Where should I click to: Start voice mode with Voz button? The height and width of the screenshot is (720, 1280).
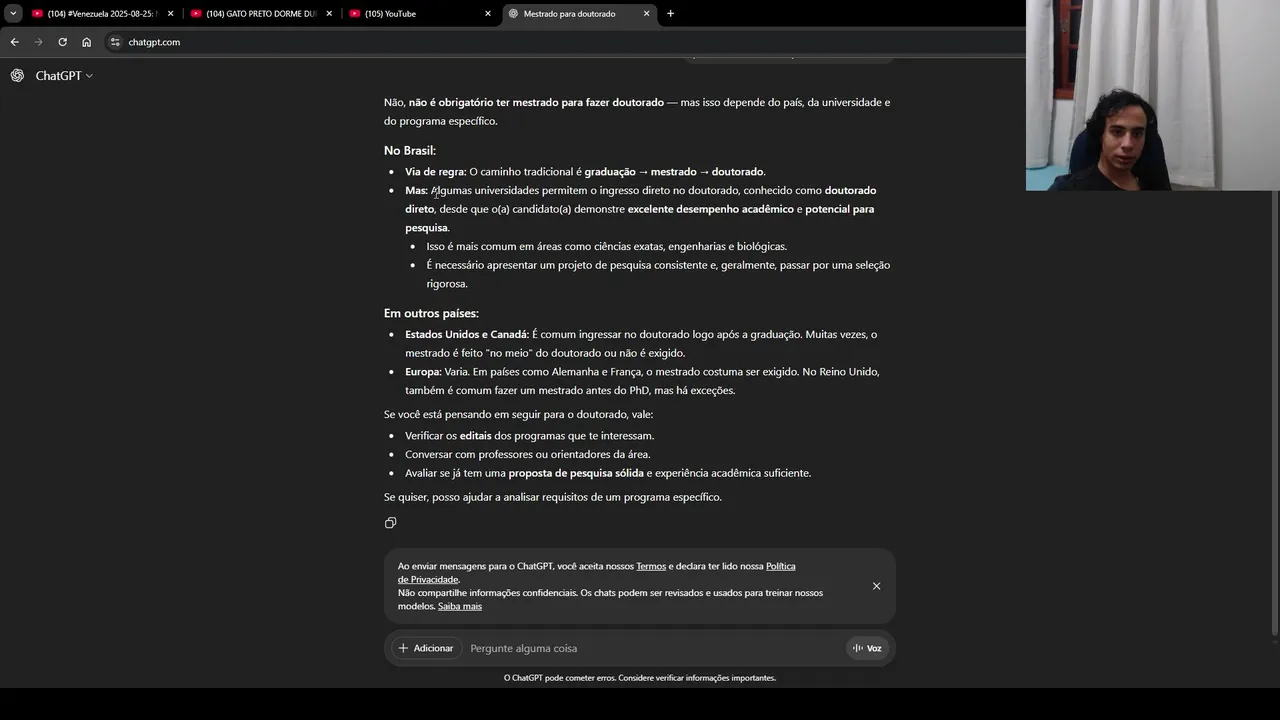click(867, 648)
